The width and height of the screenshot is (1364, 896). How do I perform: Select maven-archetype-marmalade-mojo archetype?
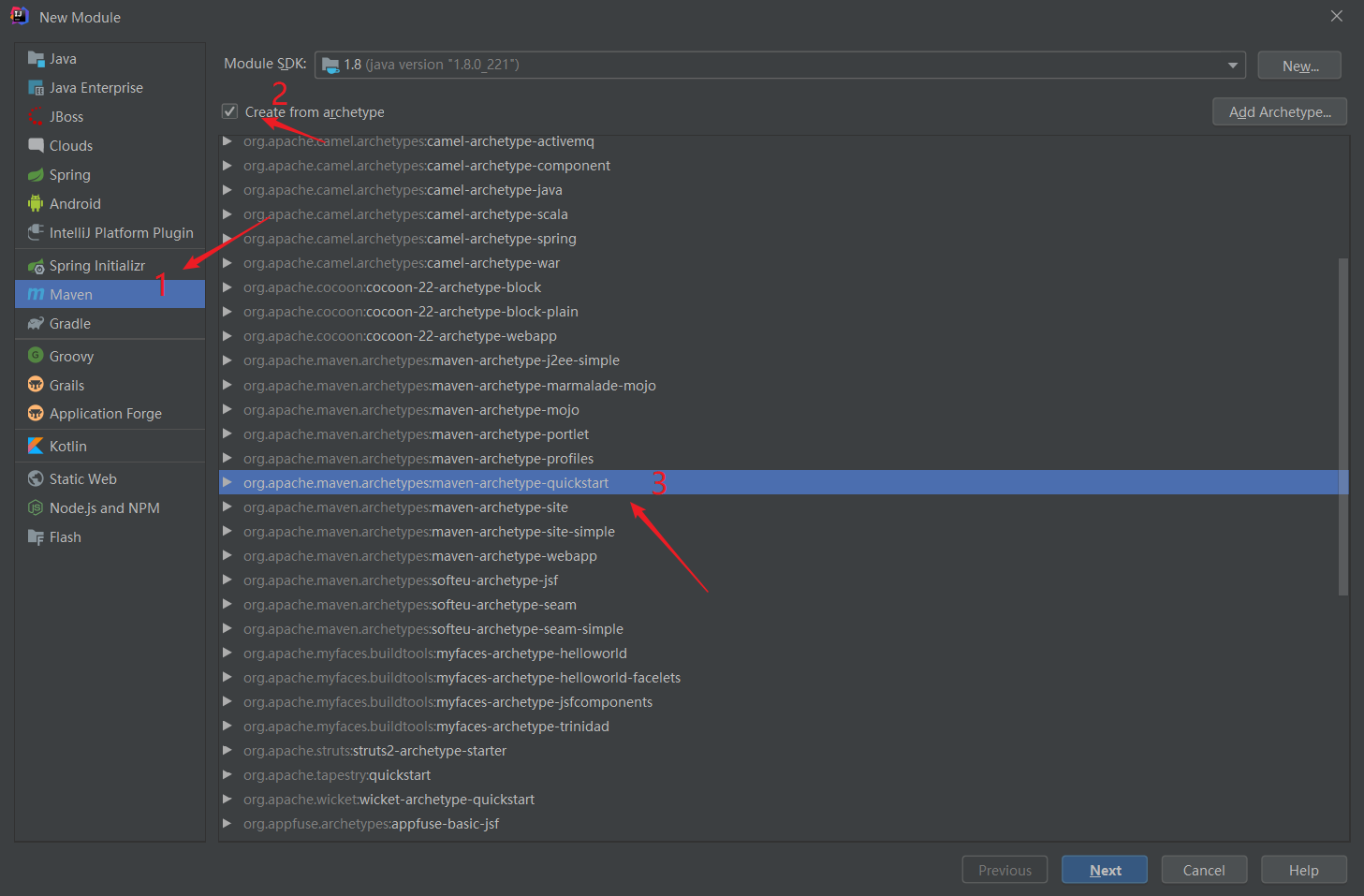pyautogui.click(x=783, y=386)
